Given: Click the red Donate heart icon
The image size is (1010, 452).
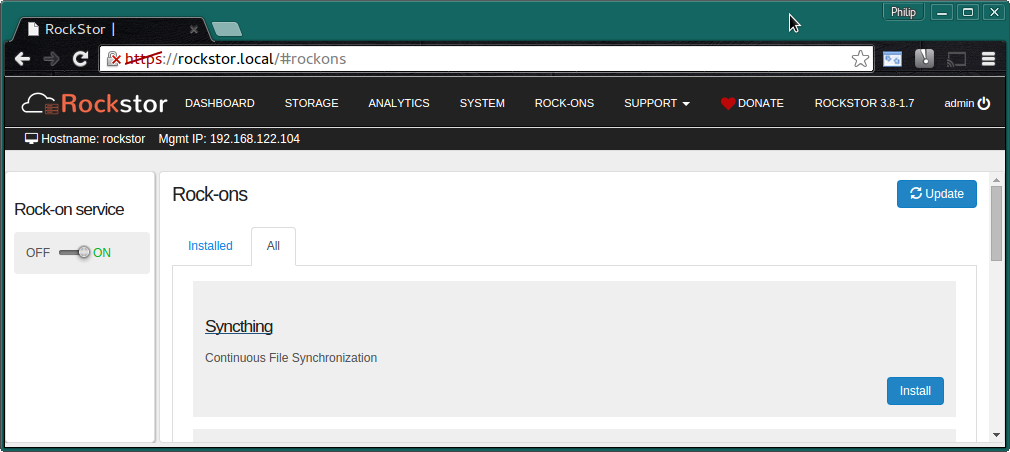Looking at the screenshot, I should tap(728, 104).
